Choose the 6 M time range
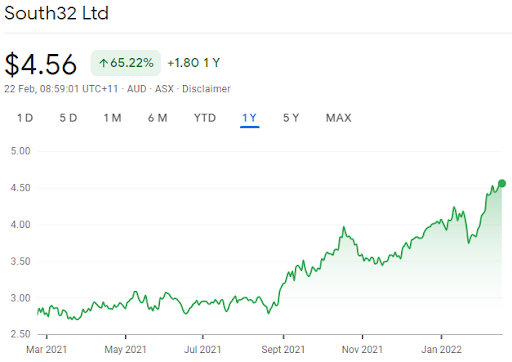This screenshot has height=362, width=512. tap(158, 118)
